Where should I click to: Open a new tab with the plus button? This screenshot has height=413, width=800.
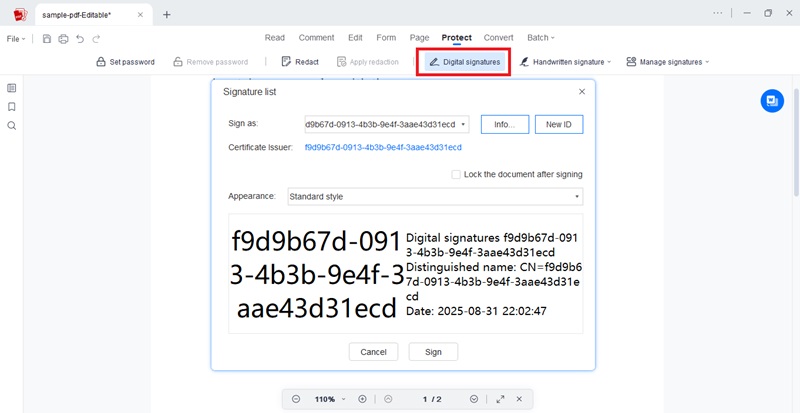click(166, 15)
